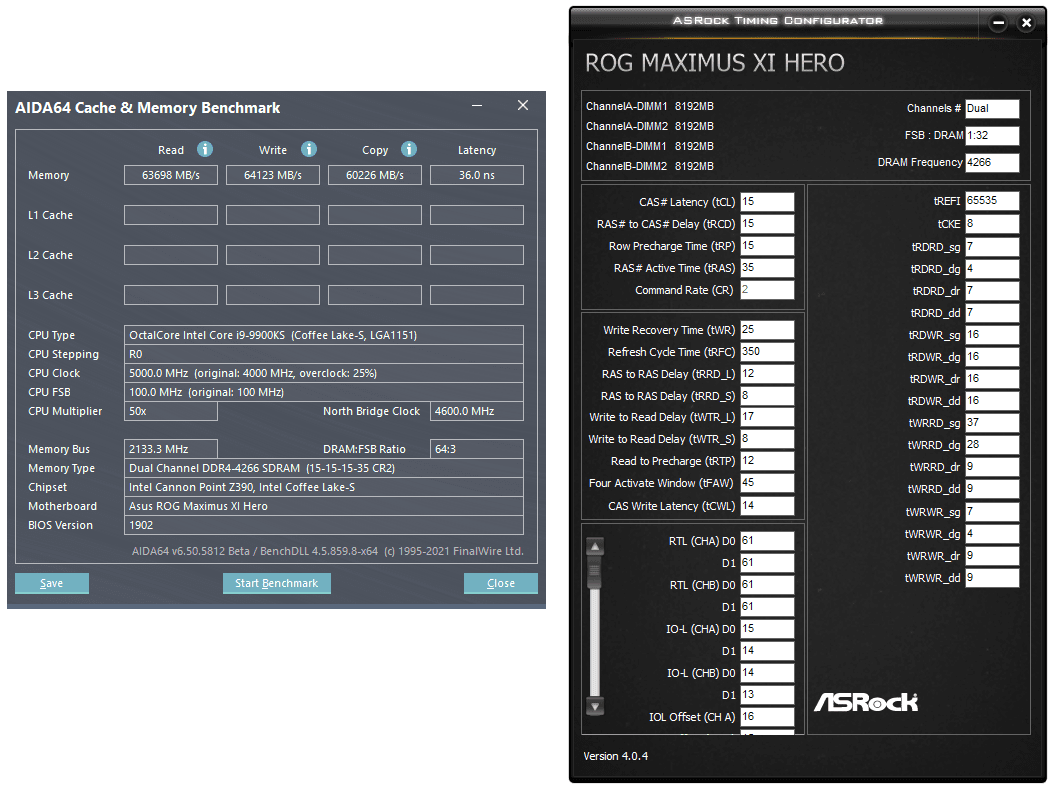
Task: Click the scroll down arrow in RTL panel
Action: pyautogui.click(x=595, y=706)
